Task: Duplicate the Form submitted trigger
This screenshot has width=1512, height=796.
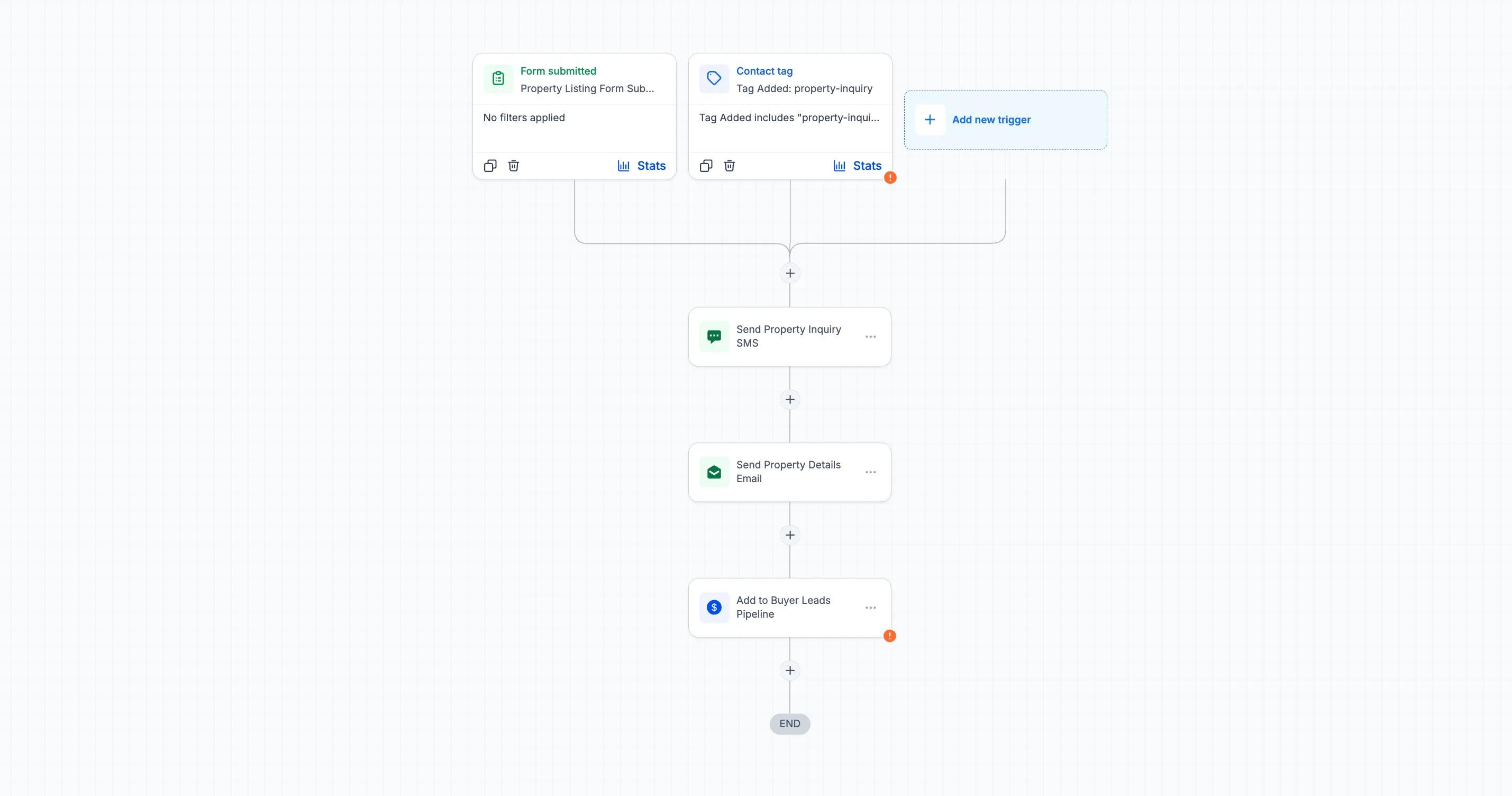Action: coord(490,166)
